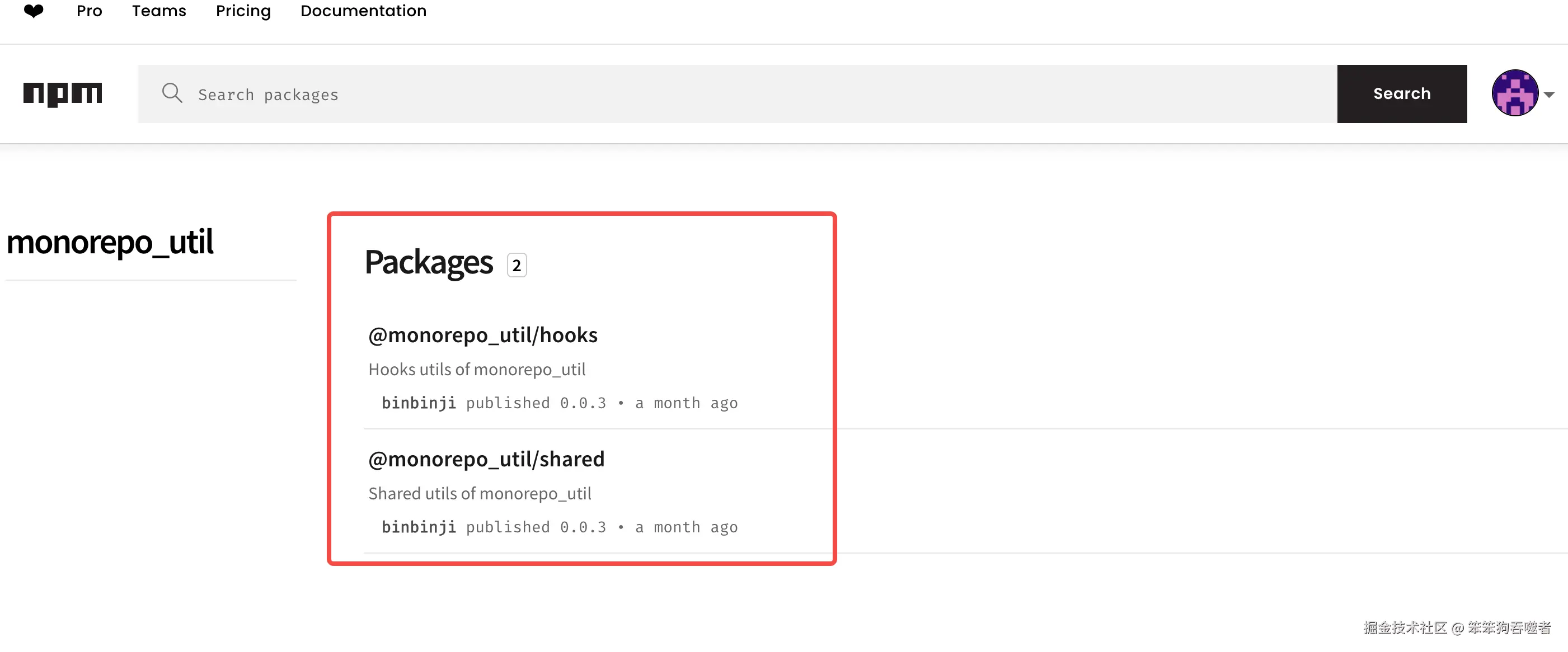Click the monorepo_util organization heading
This screenshot has width=1568, height=652.
coord(110,242)
